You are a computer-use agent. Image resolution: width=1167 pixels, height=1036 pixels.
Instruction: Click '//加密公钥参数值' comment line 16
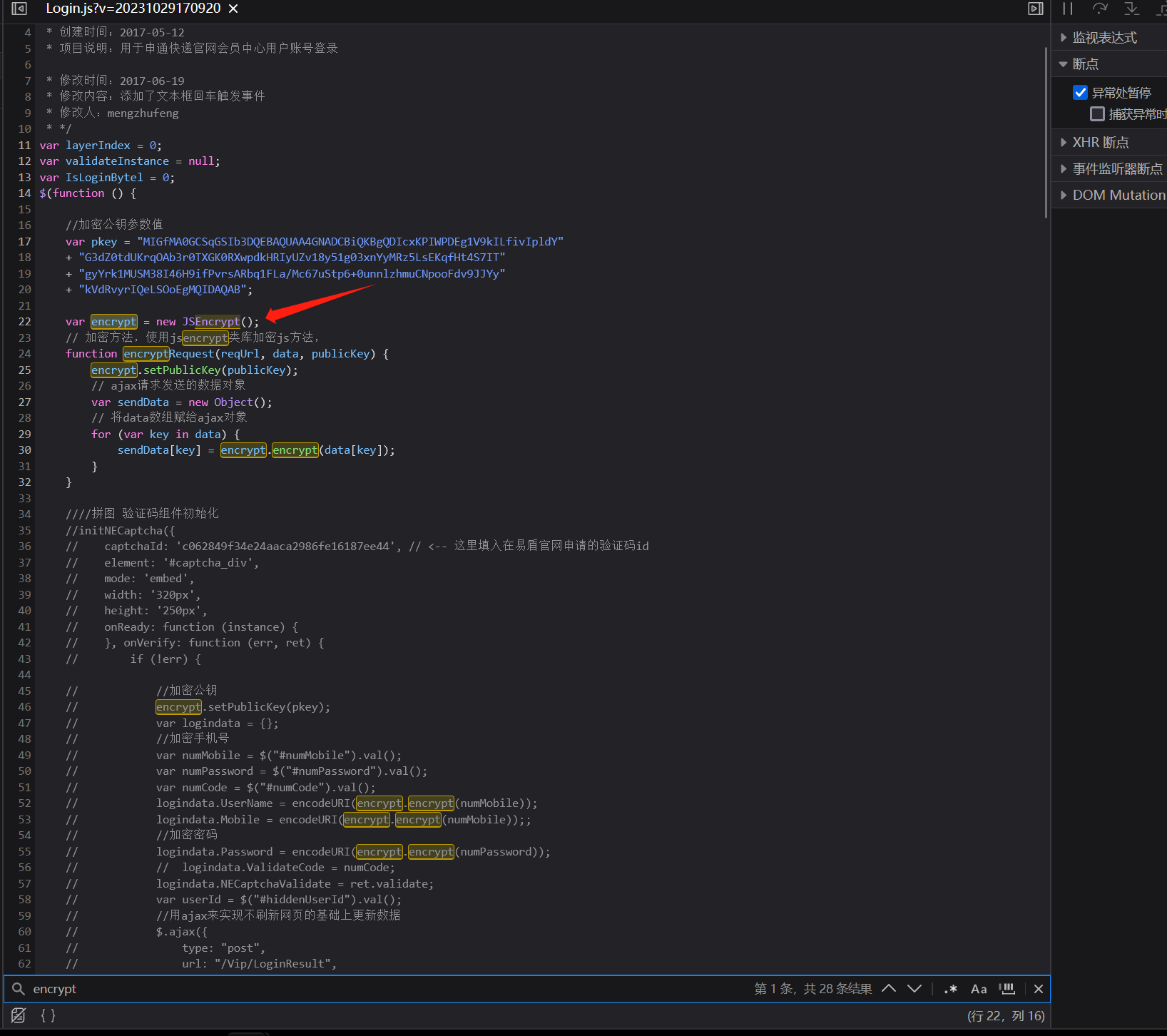click(x=114, y=225)
